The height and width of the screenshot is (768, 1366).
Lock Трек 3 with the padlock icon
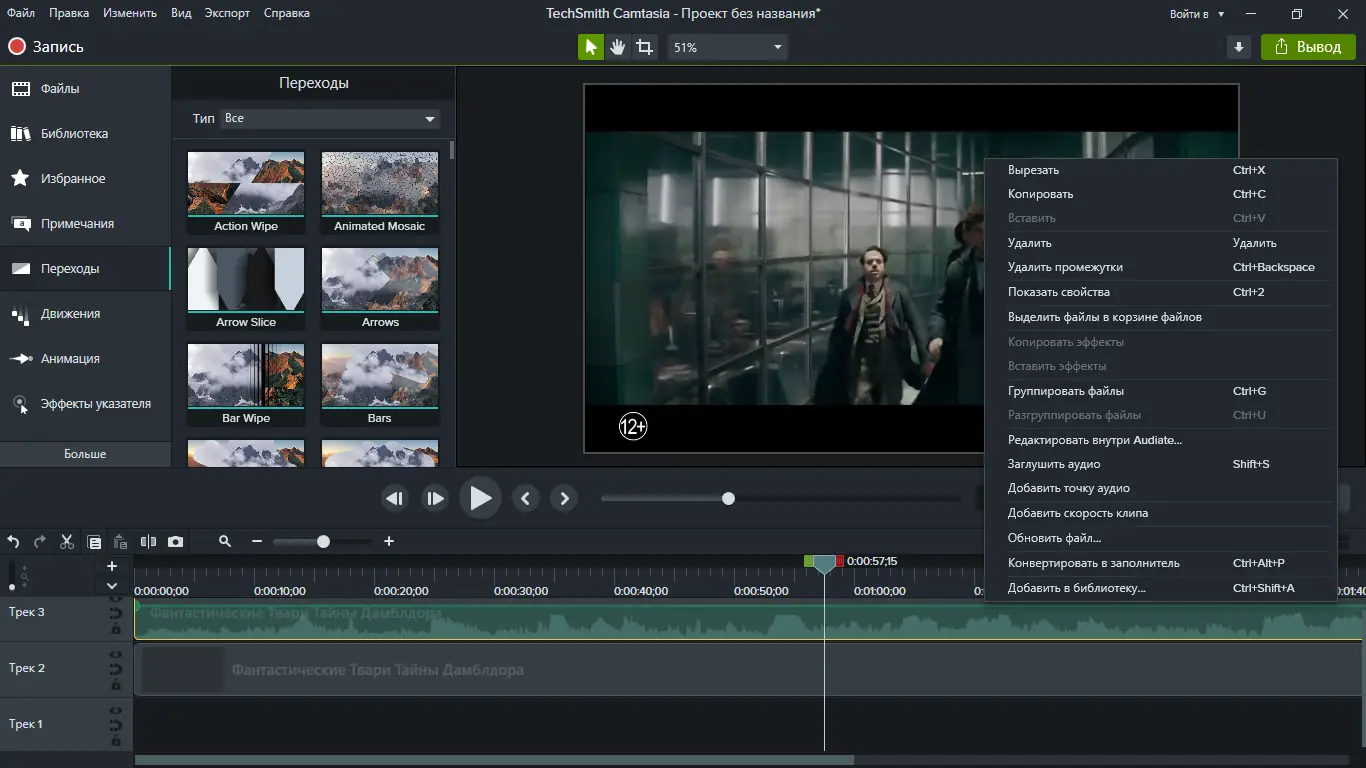(x=116, y=627)
